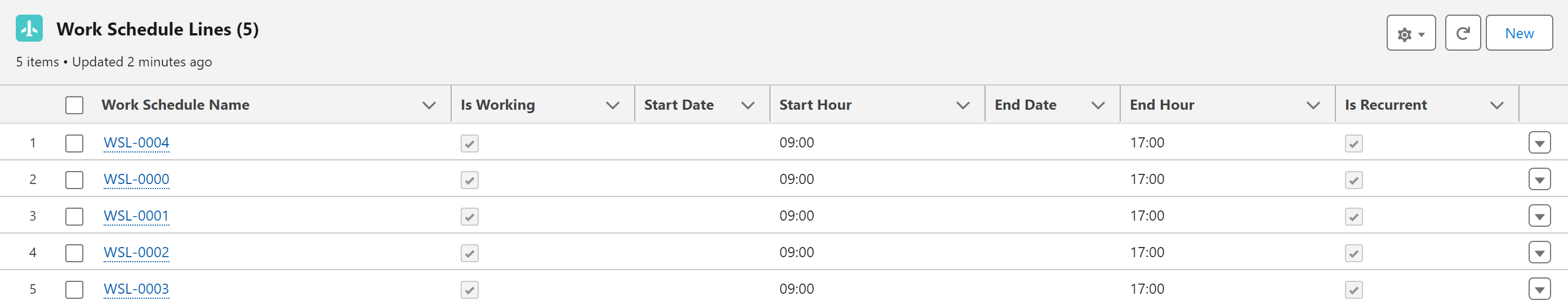This screenshot has width=1568, height=305.
Task: Select the WSL-0004 row checkbox
Action: 74,143
